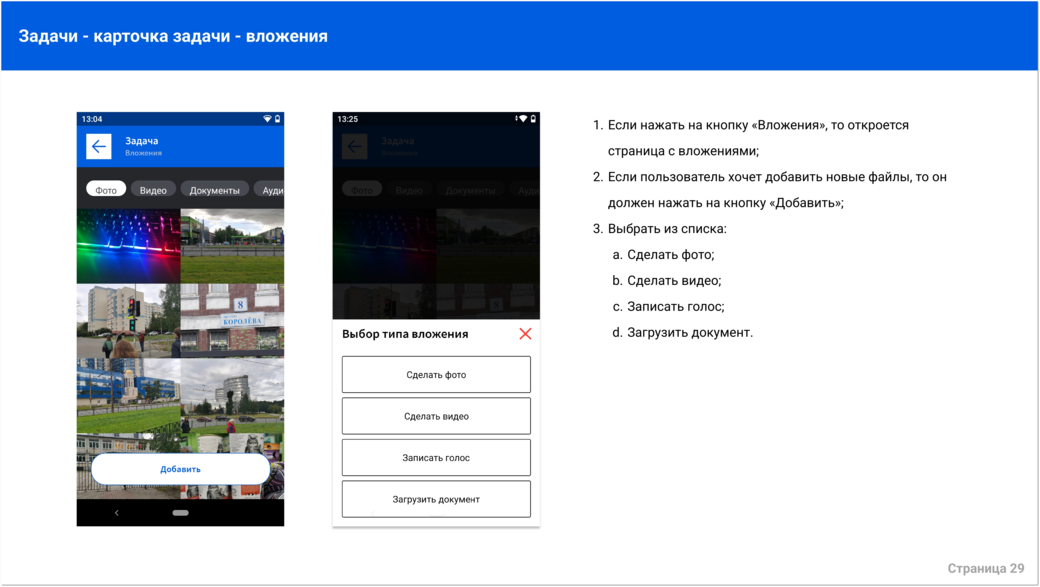Screen dimensions: 1040x587
Task: Click the Выбор типа вложения heading
Action: point(405,334)
